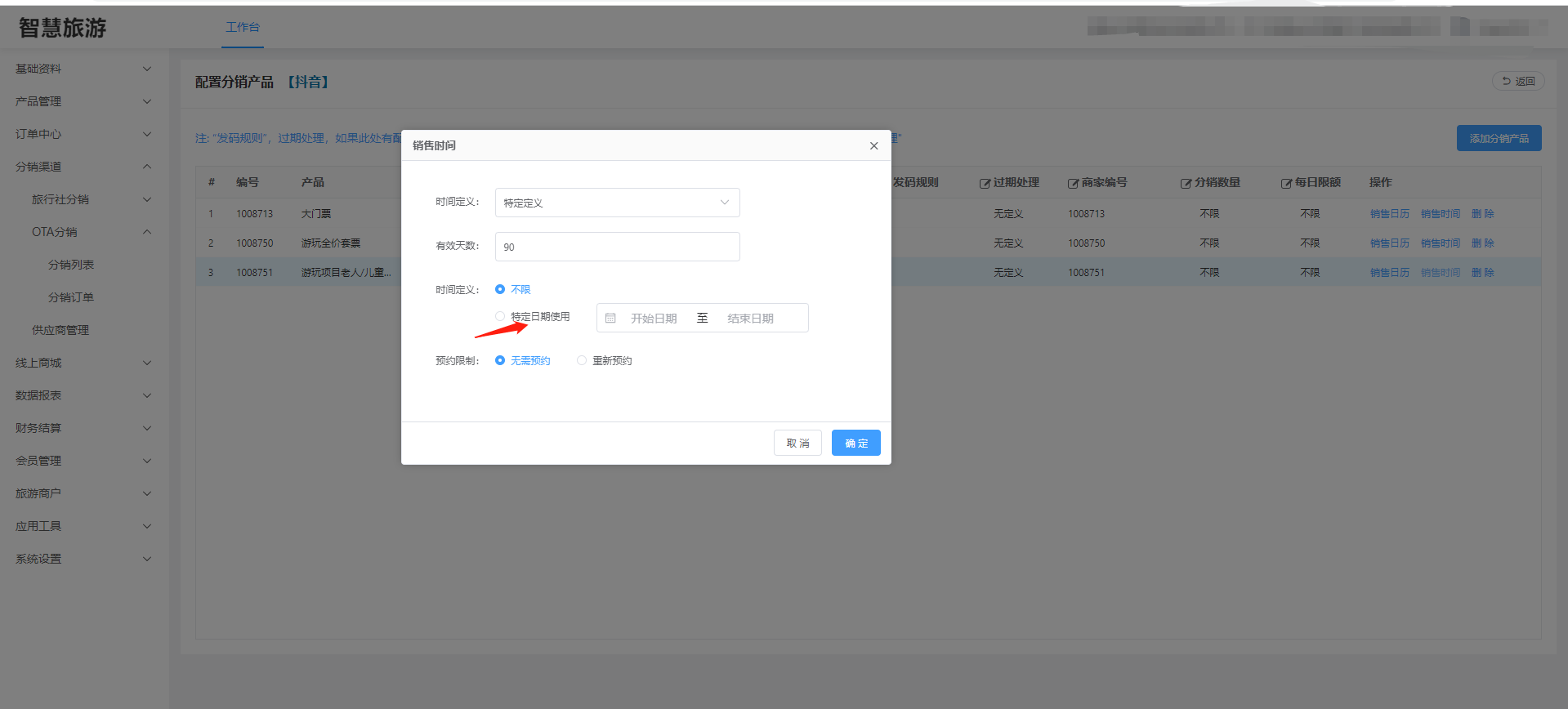The height and width of the screenshot is (709, 1568).
Task: Open 分销订单 in the sidebar
Action: (71, 297)
